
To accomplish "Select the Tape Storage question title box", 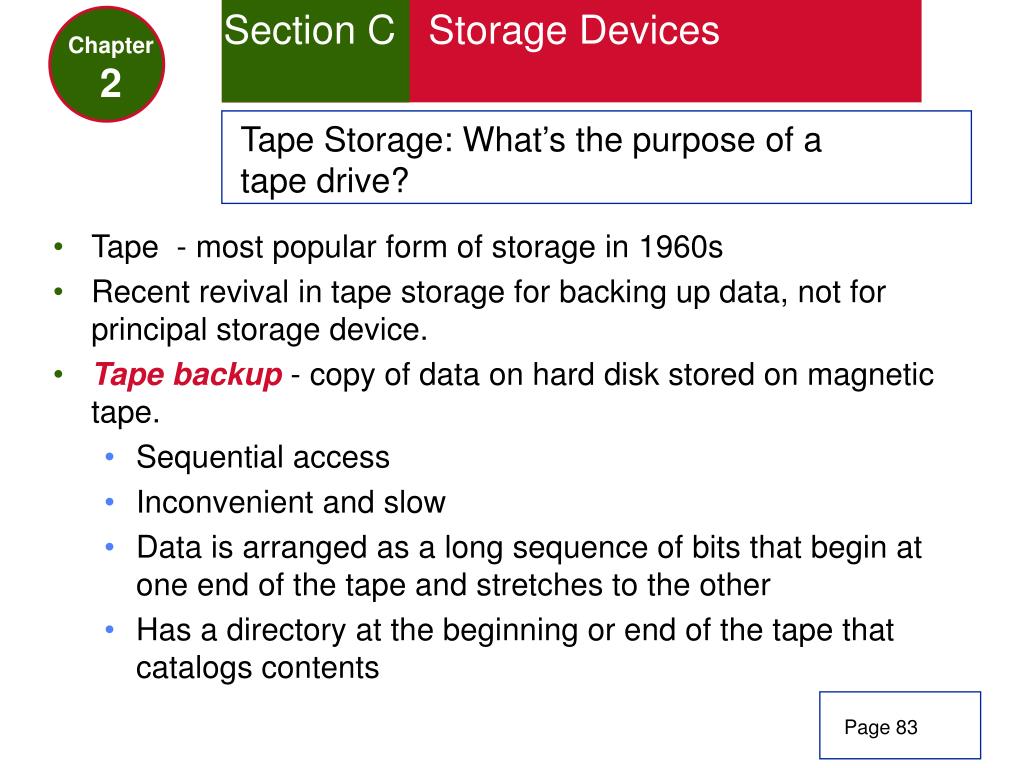I will click(x=596, y=157).
